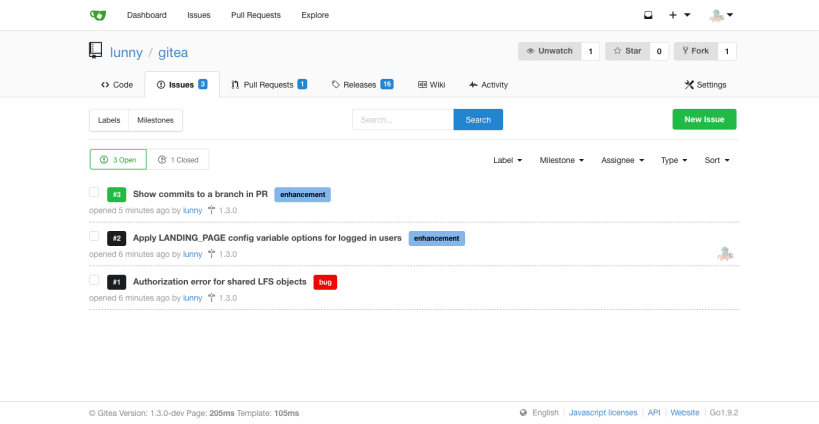Screen dimensions: 819x424
Task: Select checkbox for issue #3
Action: 94,192
